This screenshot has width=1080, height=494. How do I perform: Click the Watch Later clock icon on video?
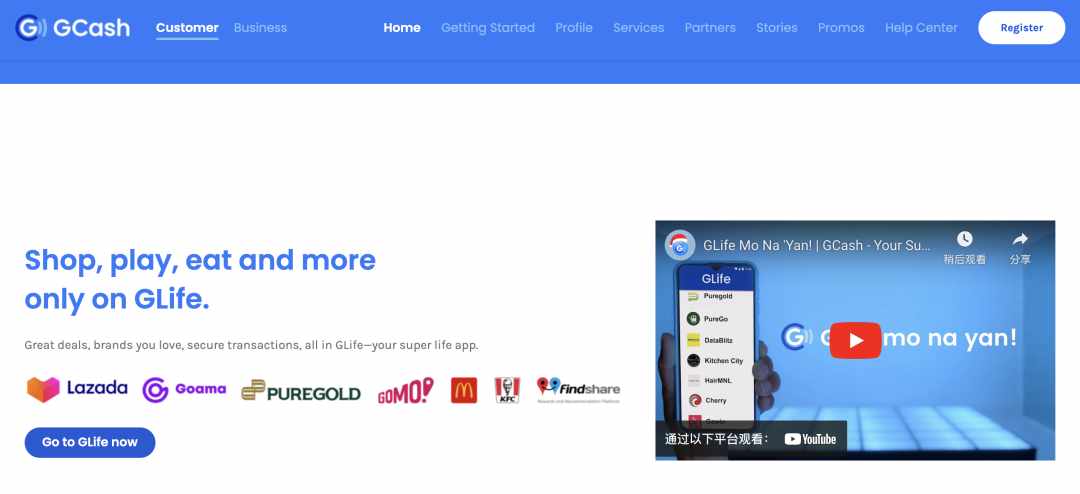tap(964, 239)
